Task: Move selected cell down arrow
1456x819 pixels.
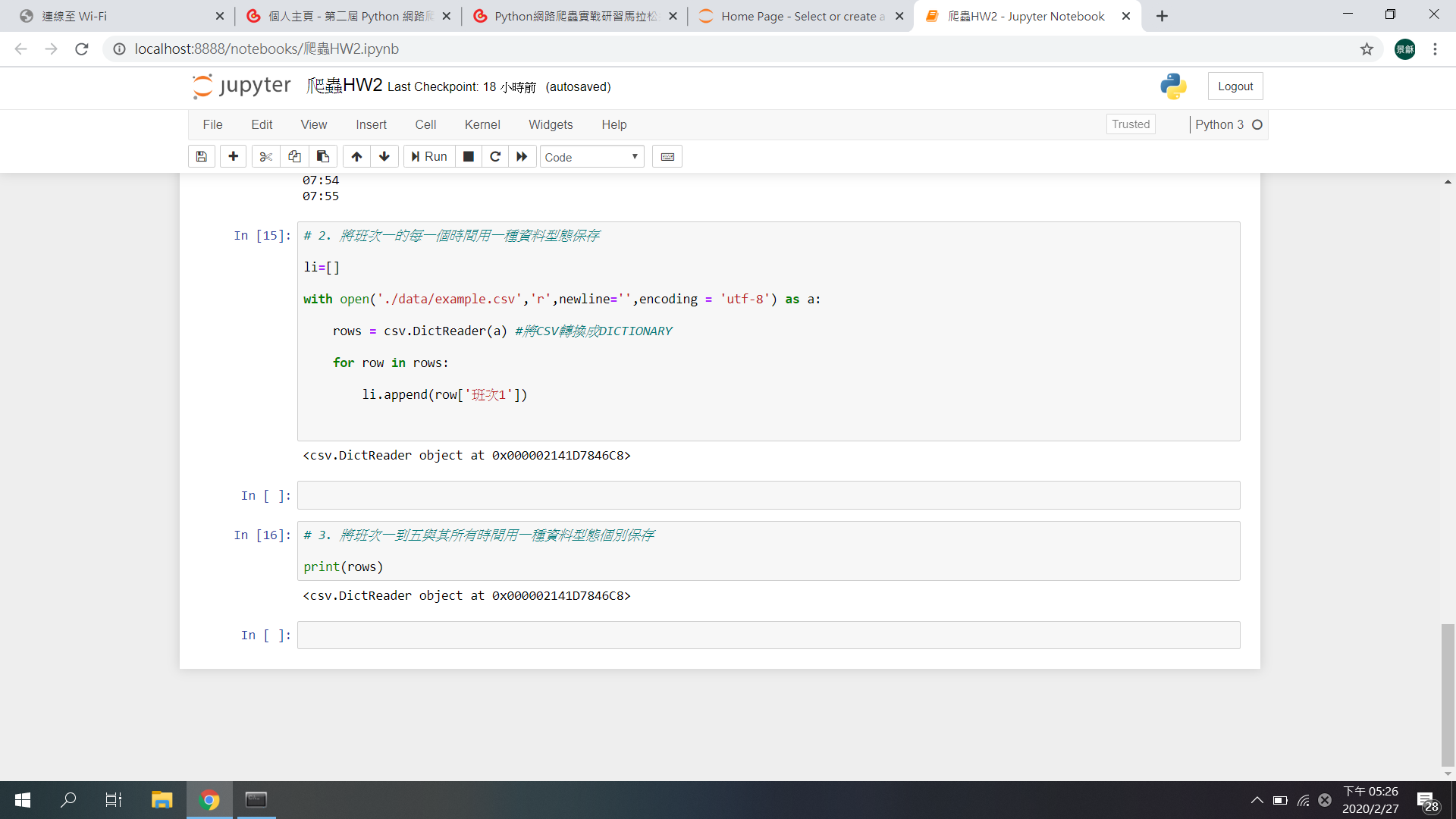Action: pos(384,157)
